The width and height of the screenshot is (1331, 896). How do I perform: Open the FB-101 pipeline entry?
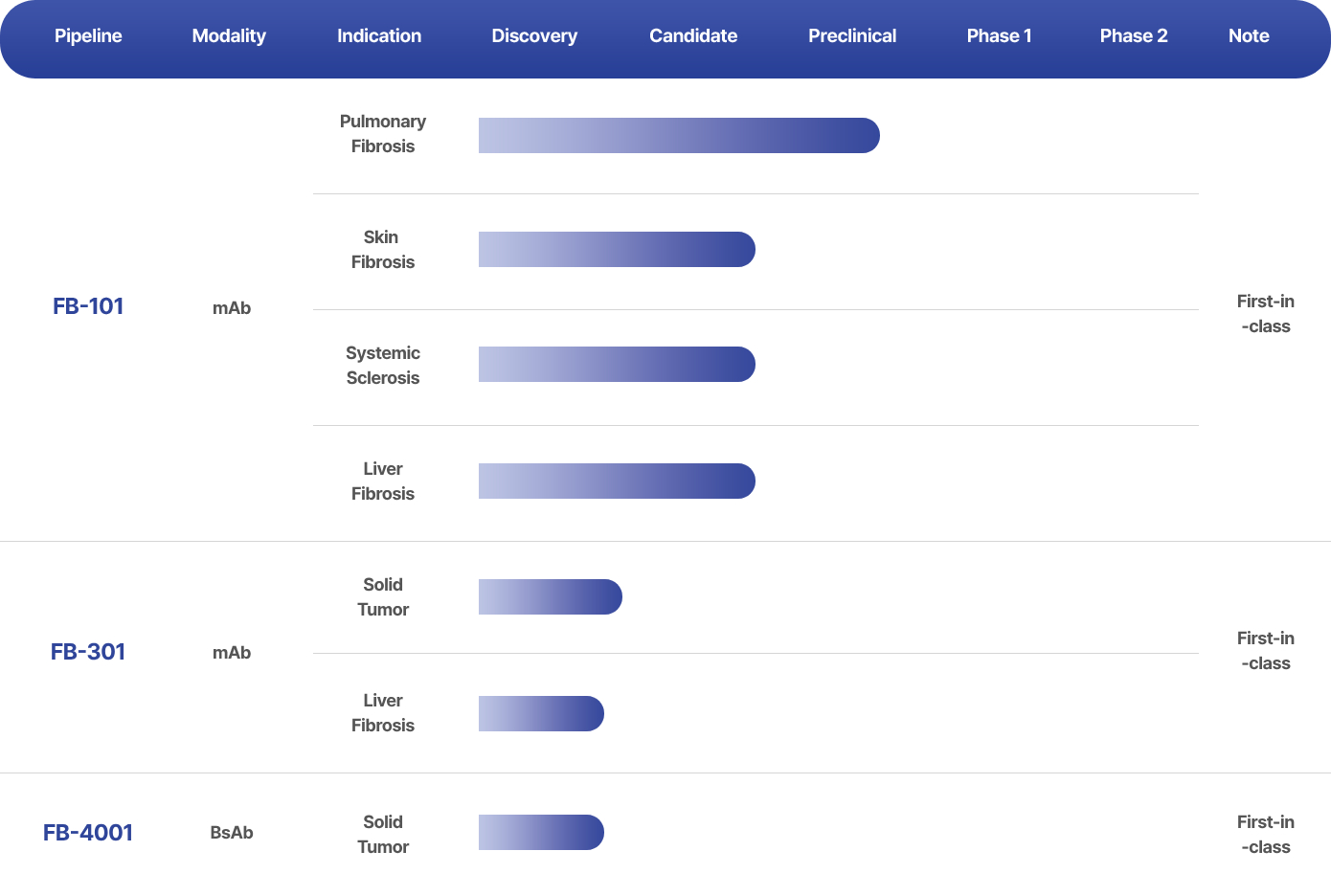click(x=88, y=306)
